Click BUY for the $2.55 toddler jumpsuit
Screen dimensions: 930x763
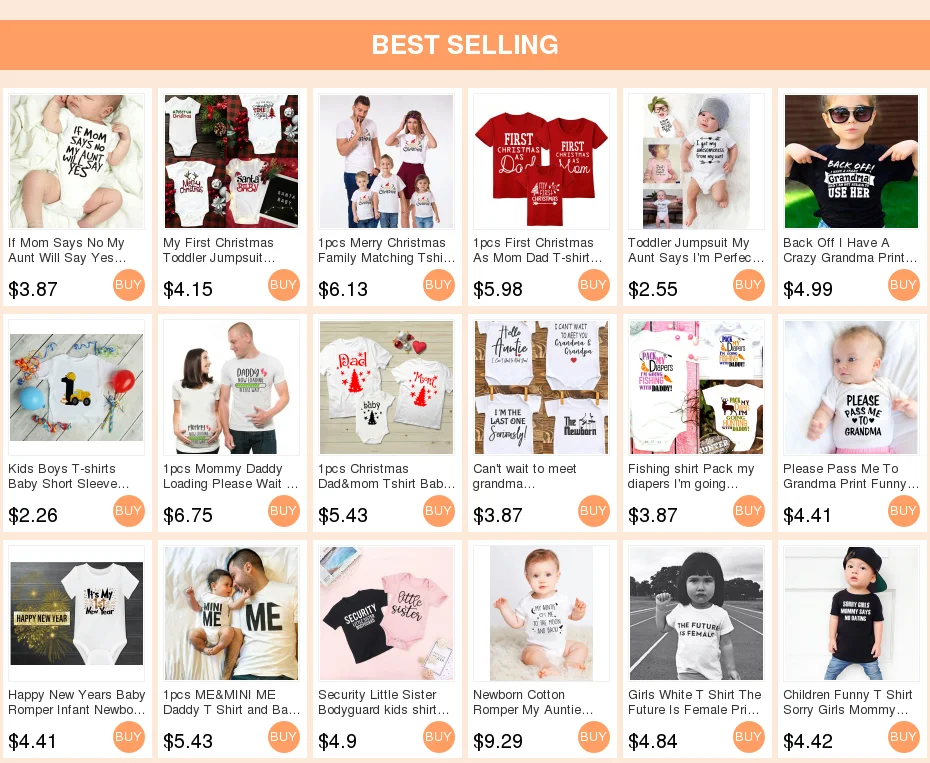tap(749, 285)
